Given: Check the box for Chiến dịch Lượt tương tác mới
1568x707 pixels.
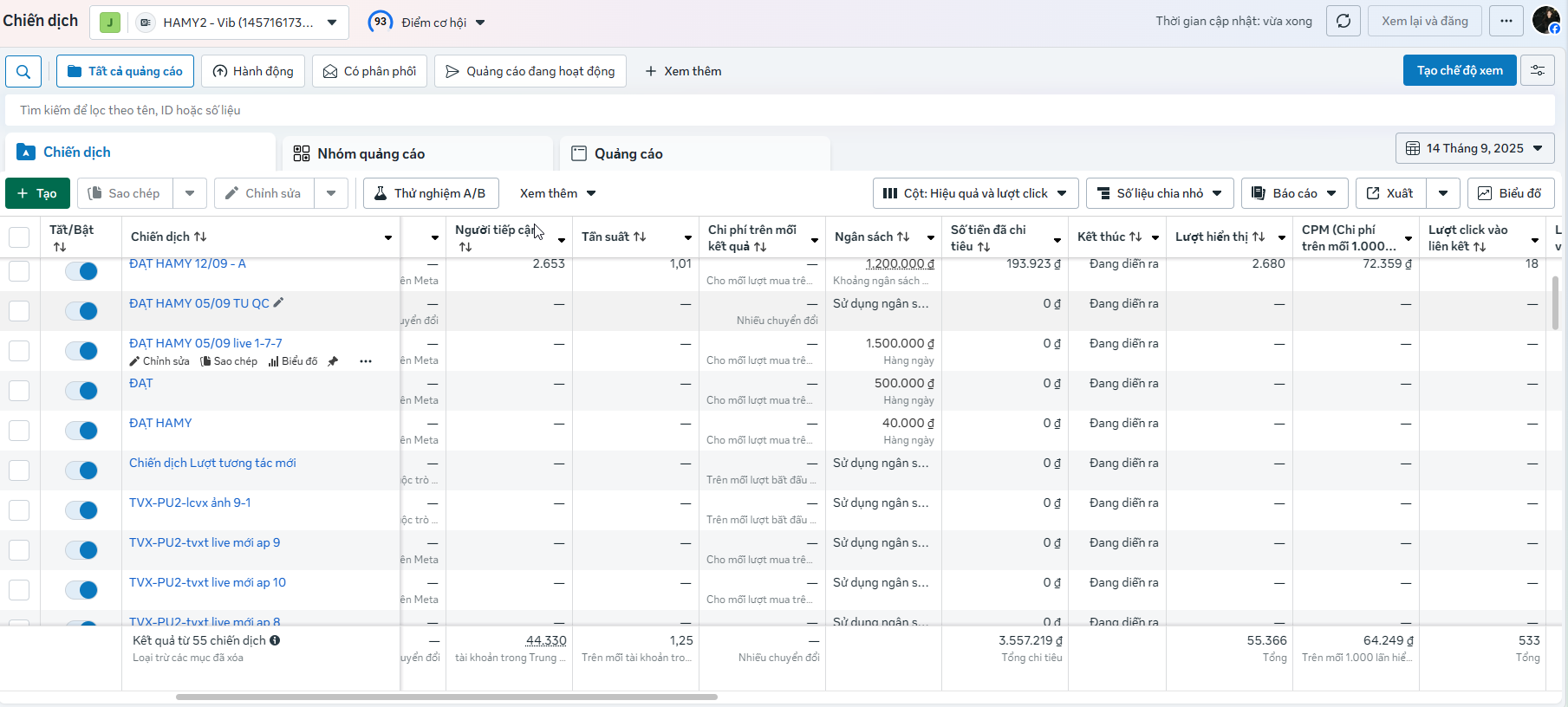Looking at the screenshot, I should tap(19, 470).
